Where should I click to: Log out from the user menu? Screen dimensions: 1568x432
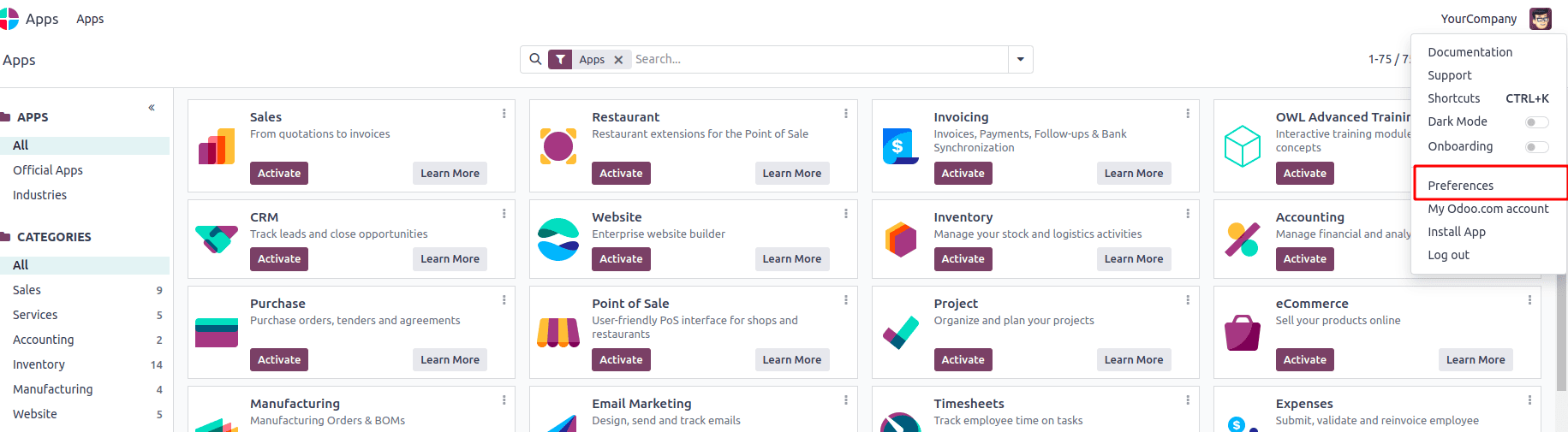1448,255
